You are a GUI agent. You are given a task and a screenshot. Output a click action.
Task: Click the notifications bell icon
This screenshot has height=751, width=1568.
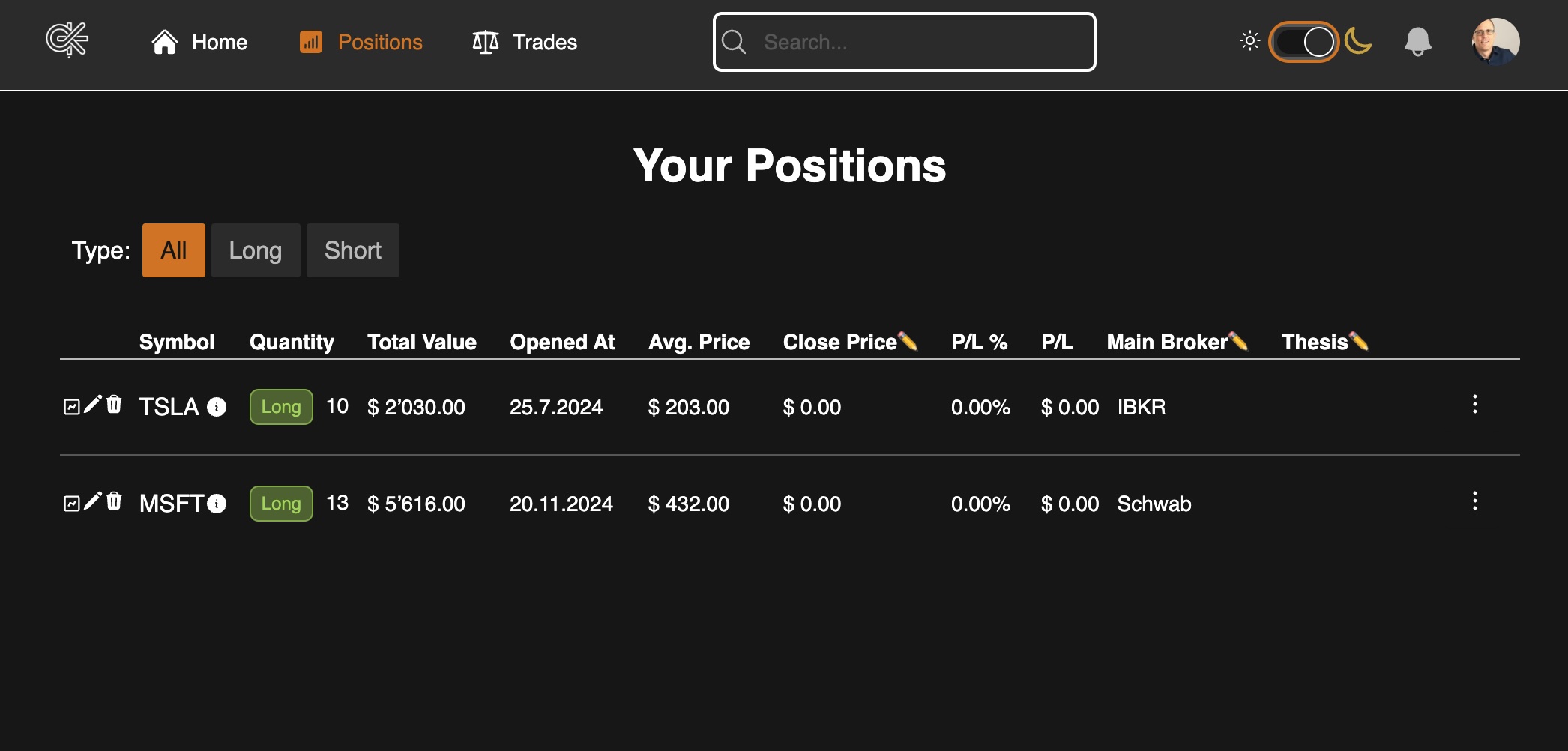tap(1417, 42)
